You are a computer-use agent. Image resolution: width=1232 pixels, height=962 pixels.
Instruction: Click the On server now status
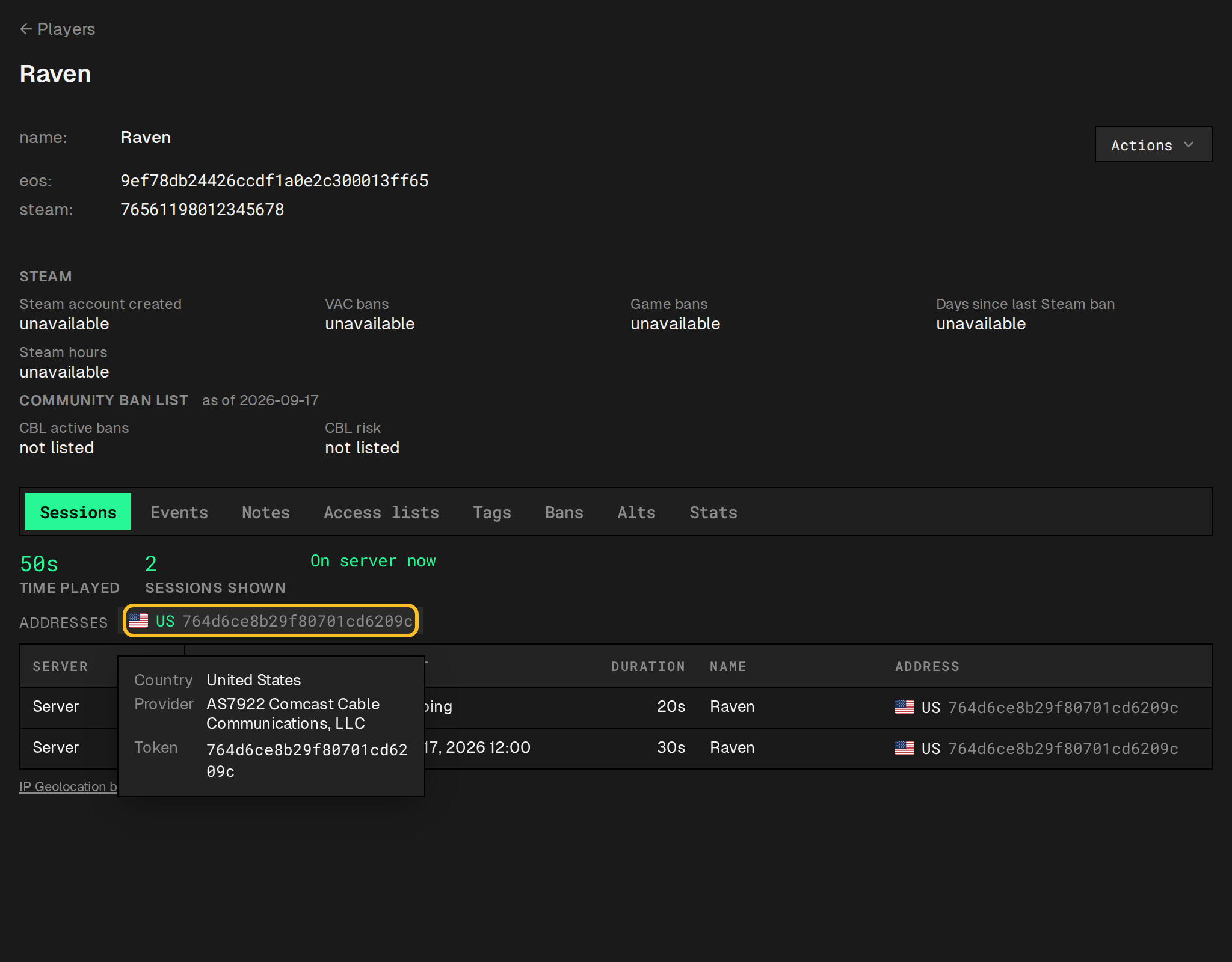[x=373, y=561]
